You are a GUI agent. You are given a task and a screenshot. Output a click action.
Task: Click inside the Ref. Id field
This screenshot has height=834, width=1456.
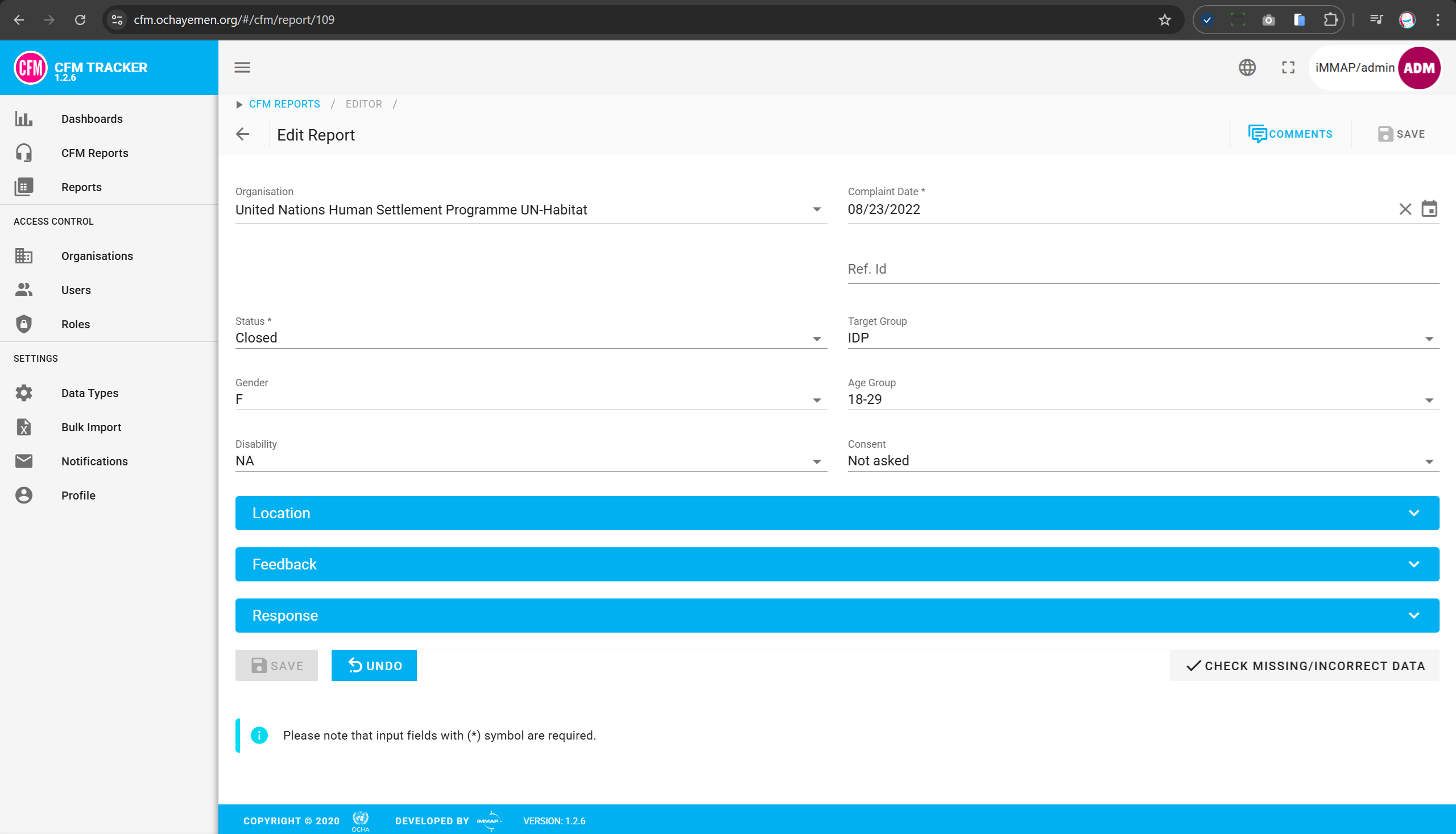coord(1088,269)
